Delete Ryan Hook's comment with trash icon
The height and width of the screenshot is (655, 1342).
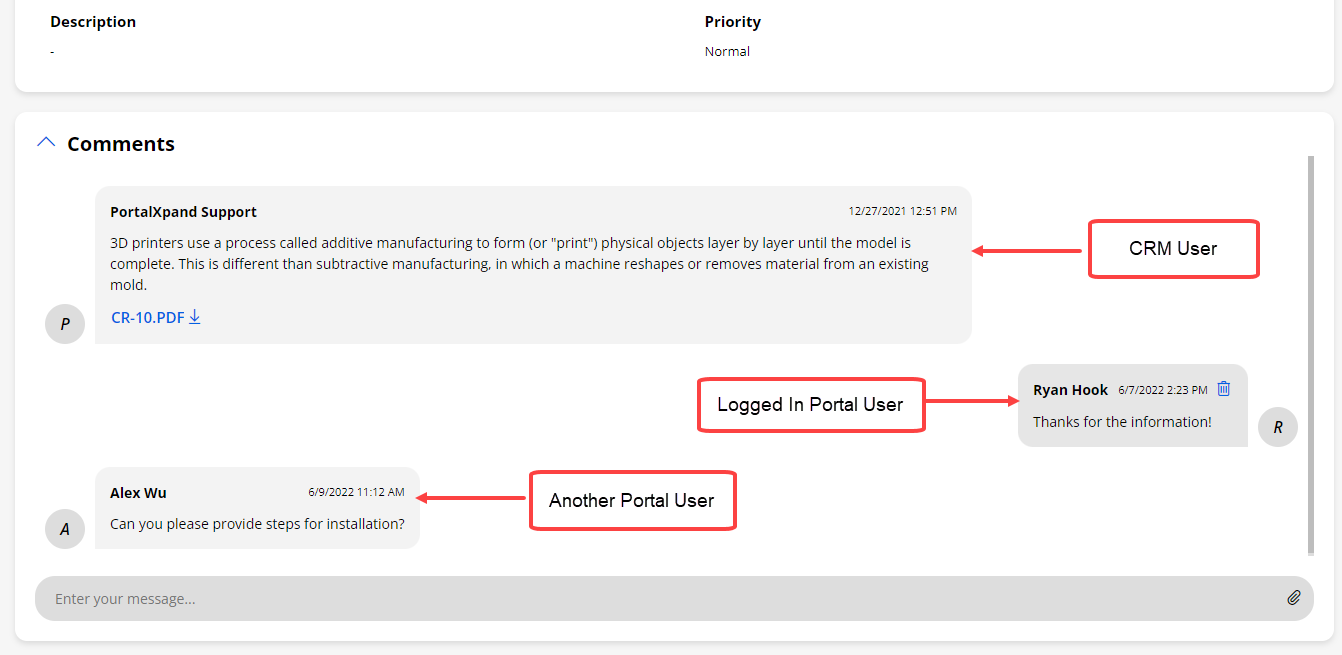1224,389
